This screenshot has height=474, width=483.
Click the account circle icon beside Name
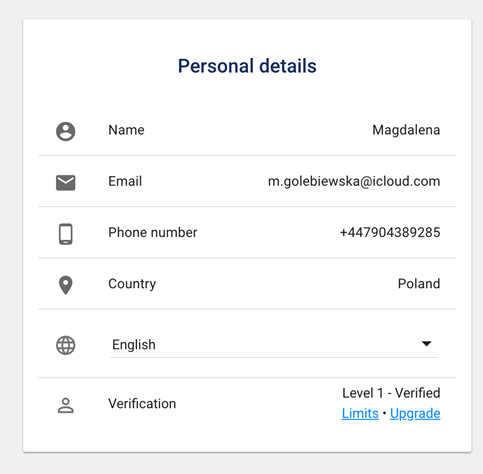(65, 131)
